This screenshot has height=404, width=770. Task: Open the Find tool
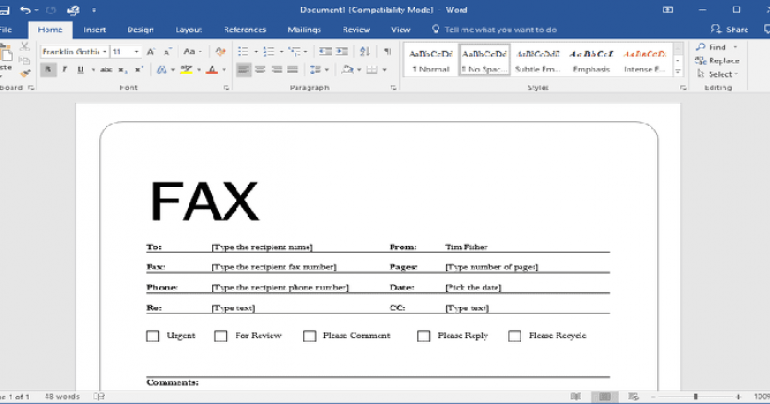[x=712, y=47]
